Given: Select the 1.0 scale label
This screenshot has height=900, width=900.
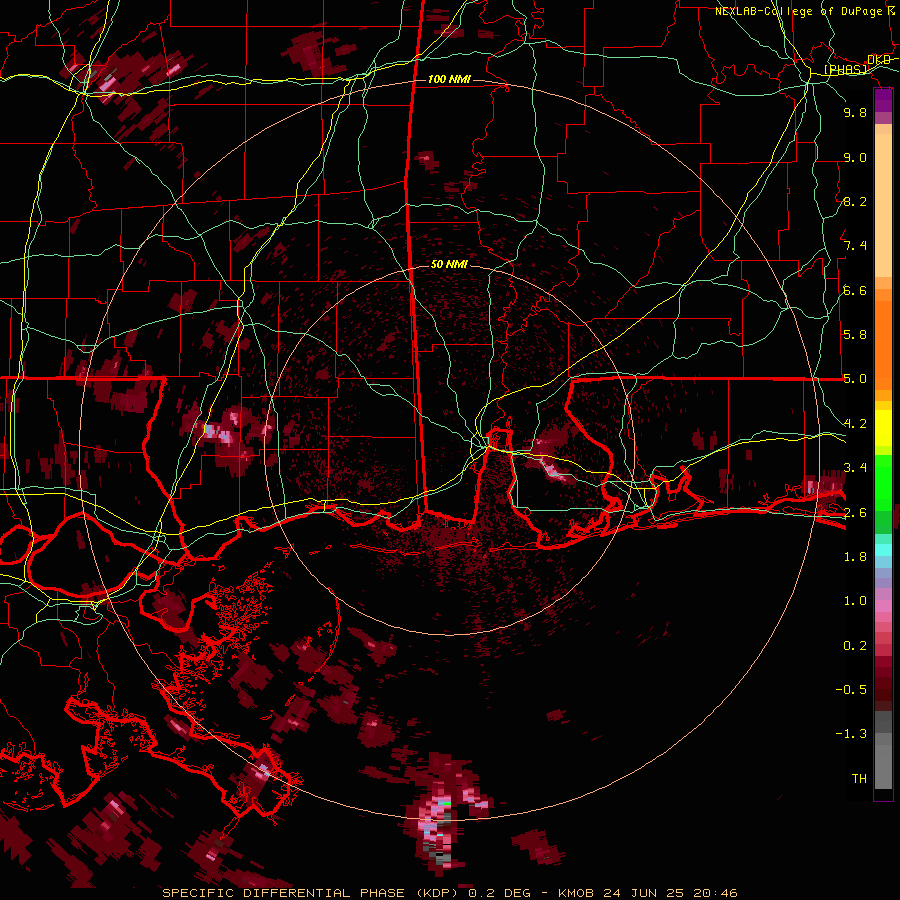Looking at the screenshot, I should 855,601.
